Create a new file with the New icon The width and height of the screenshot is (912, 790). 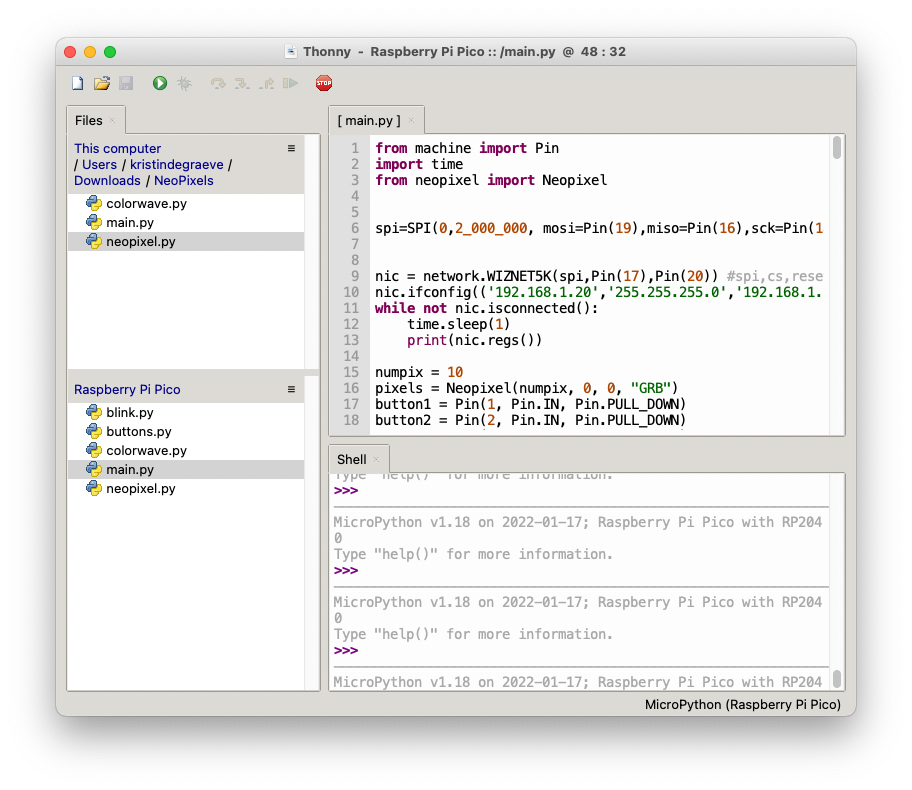point(77,83)
